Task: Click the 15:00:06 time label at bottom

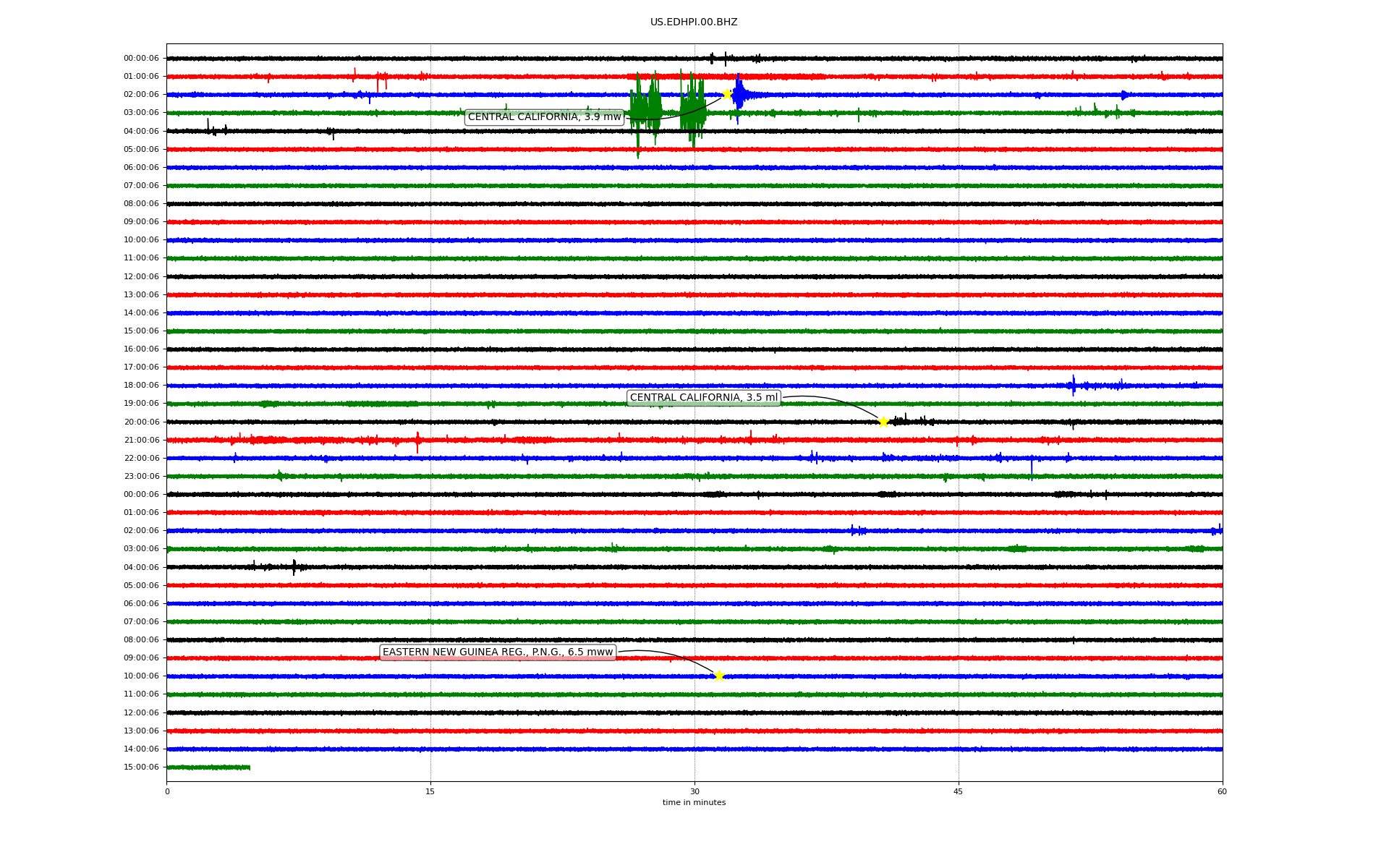Action: click(141, 767)
